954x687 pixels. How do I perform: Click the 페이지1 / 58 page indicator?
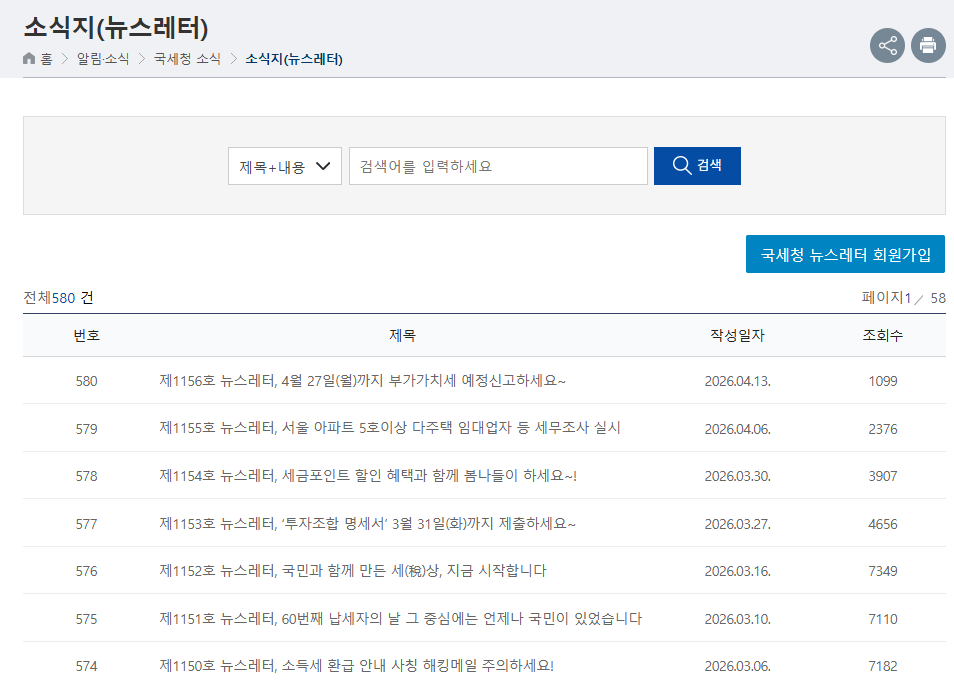pyautogui.click(x=904, y=298)
